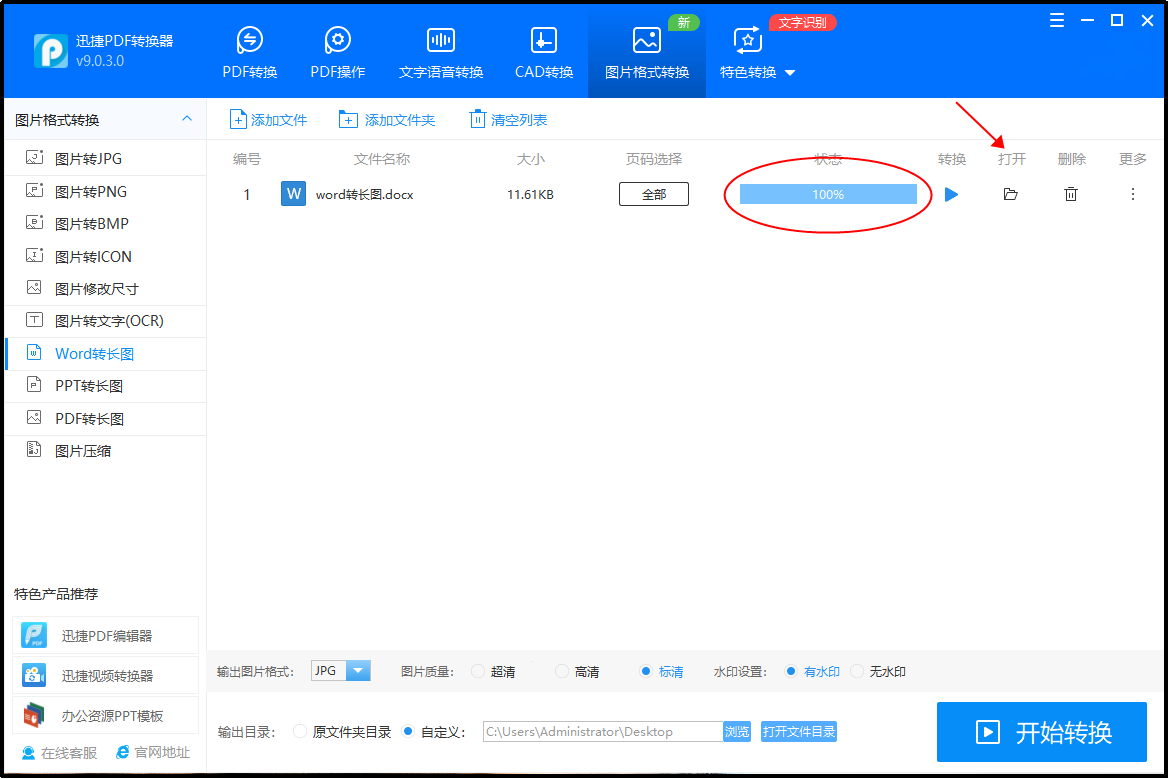Open 输出图片格式 JPG dropdown
The image size is (1169, 779).
tap(341, 671)
